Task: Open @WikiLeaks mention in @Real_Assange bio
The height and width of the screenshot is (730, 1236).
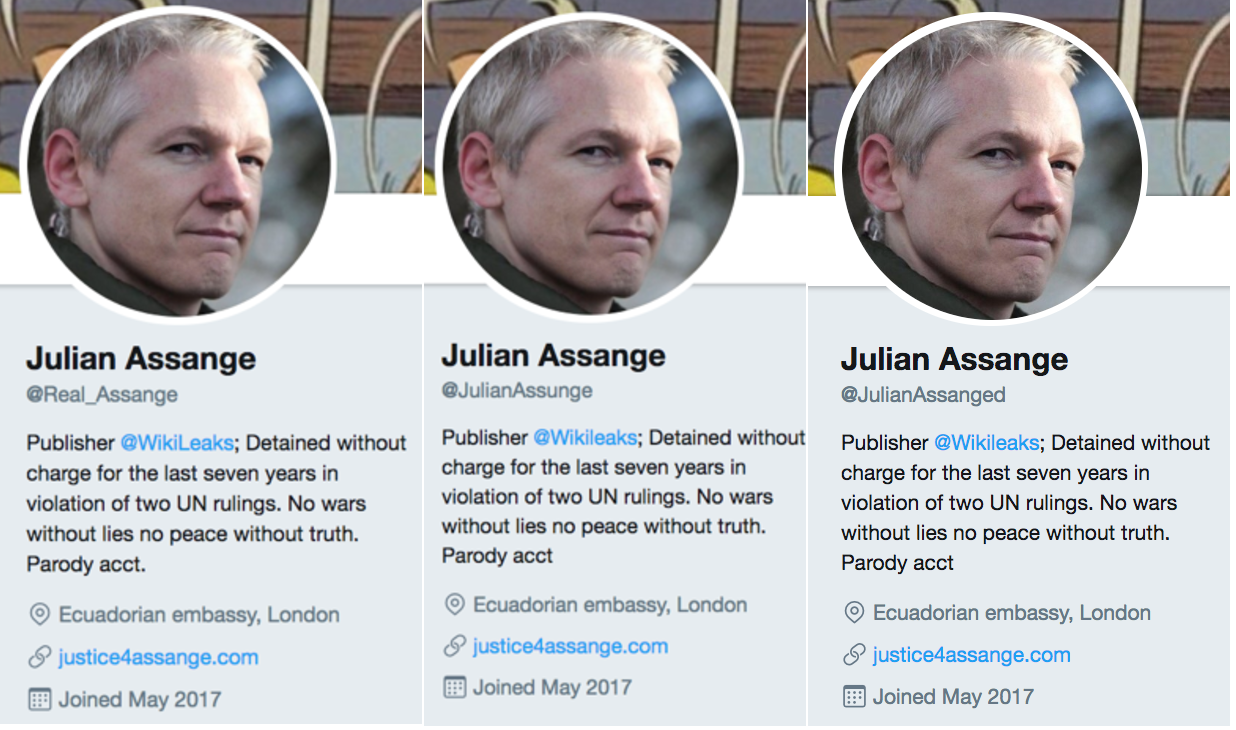Action: (177, 443)
